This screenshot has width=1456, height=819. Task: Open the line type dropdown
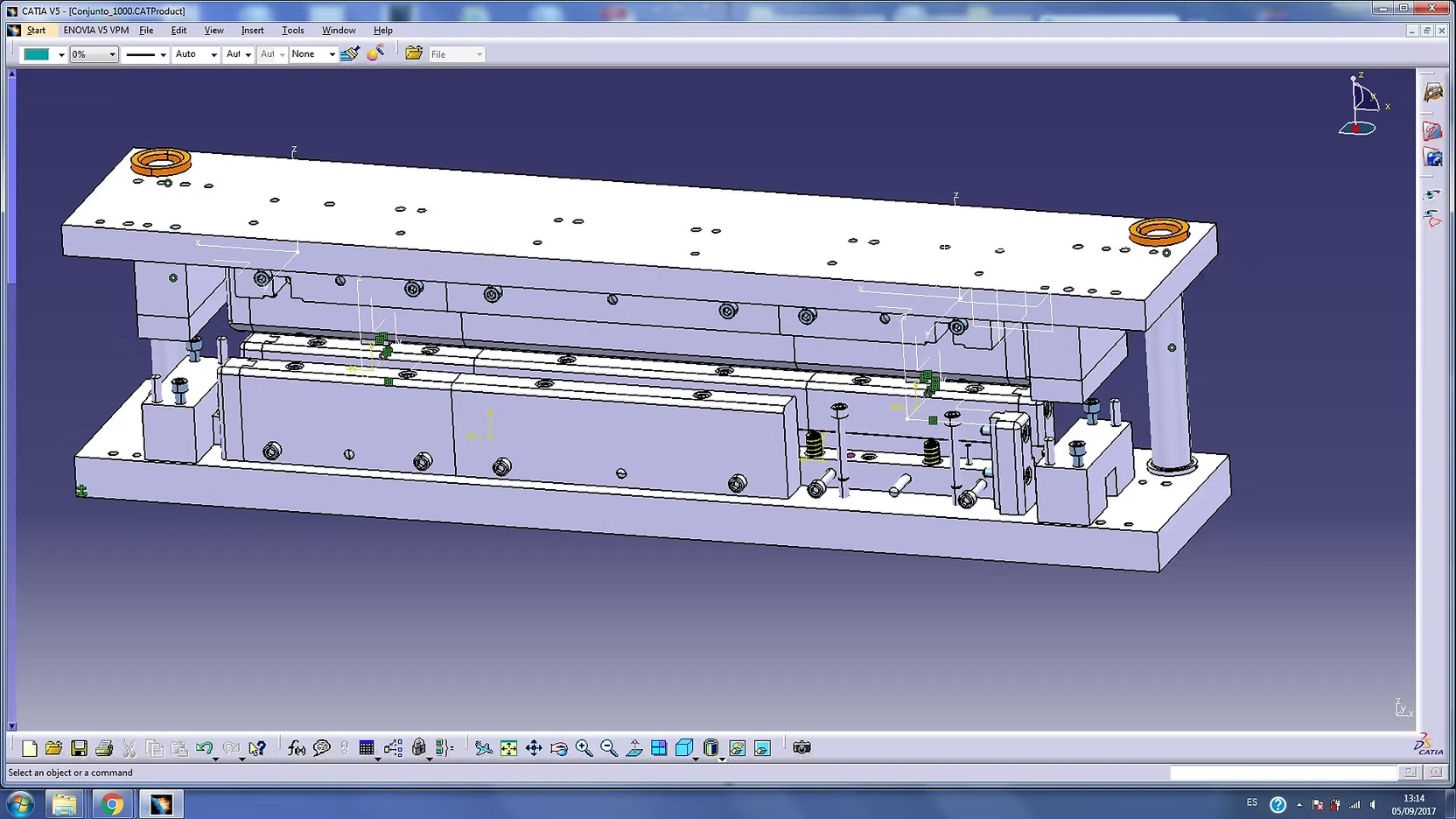coord(163,54)
